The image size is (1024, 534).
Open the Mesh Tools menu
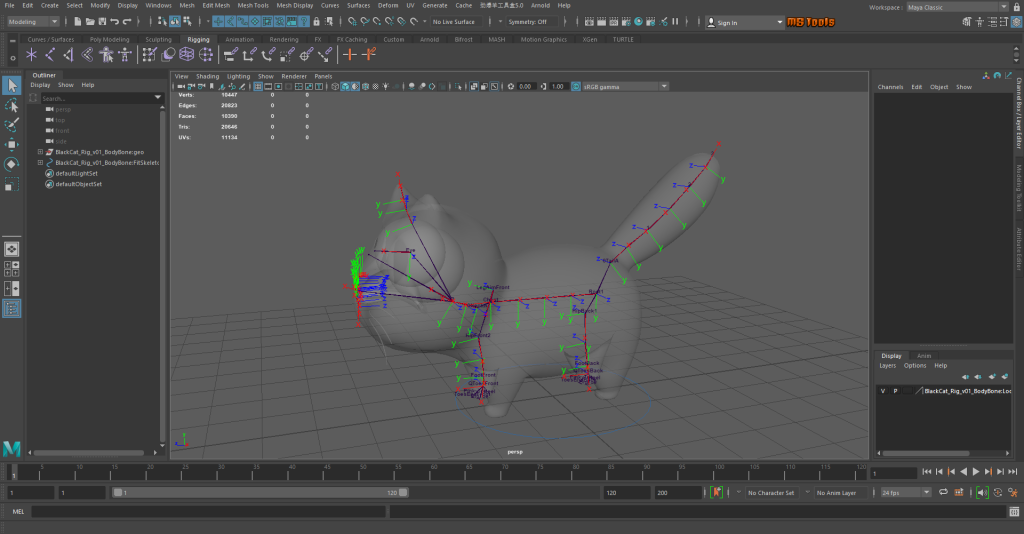(253, 5)
